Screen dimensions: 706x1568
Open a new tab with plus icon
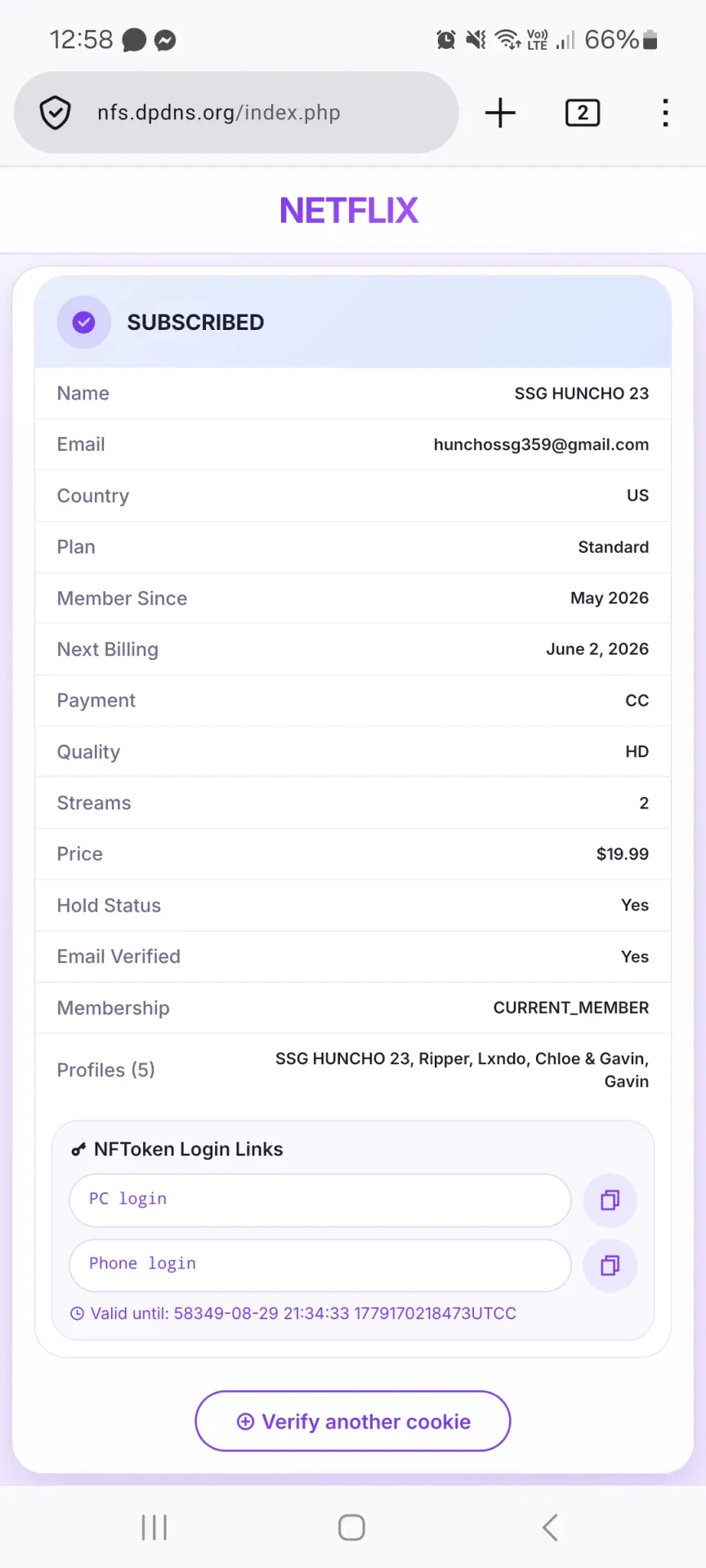click(500, 113)
